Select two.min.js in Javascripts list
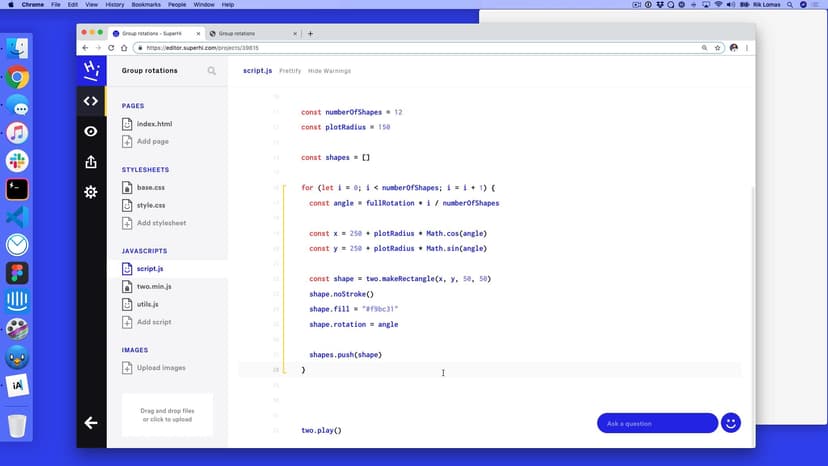Viewport: 828px width, 466px height. (x=156, y=286)
